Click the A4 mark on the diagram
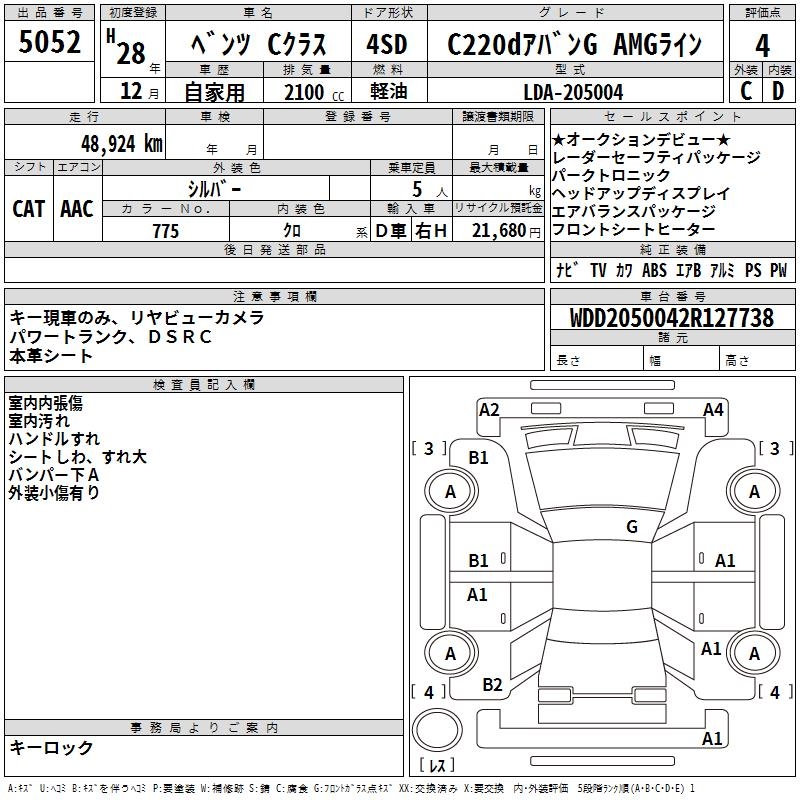800x800 pixels. click(713, 410)
